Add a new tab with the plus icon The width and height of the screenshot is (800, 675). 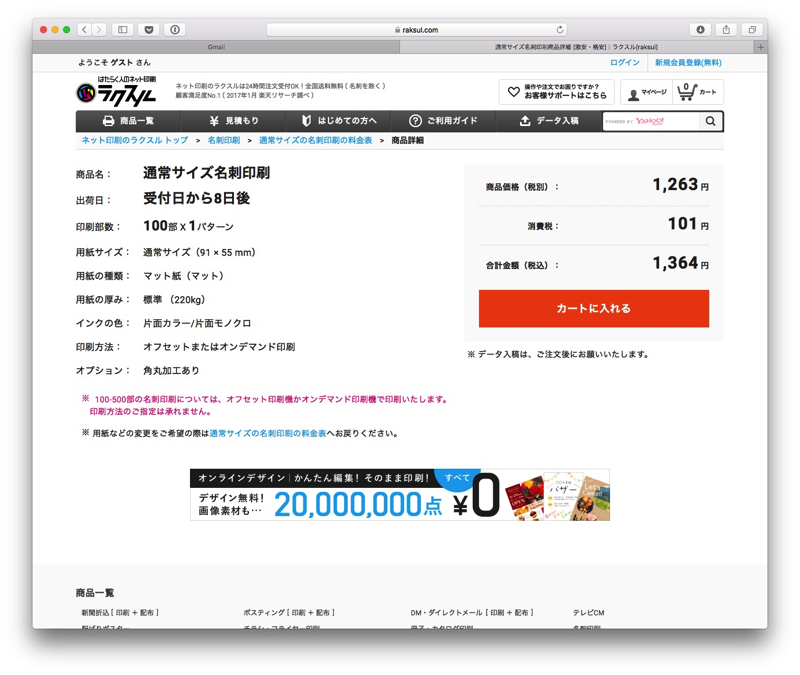(760, 47)
